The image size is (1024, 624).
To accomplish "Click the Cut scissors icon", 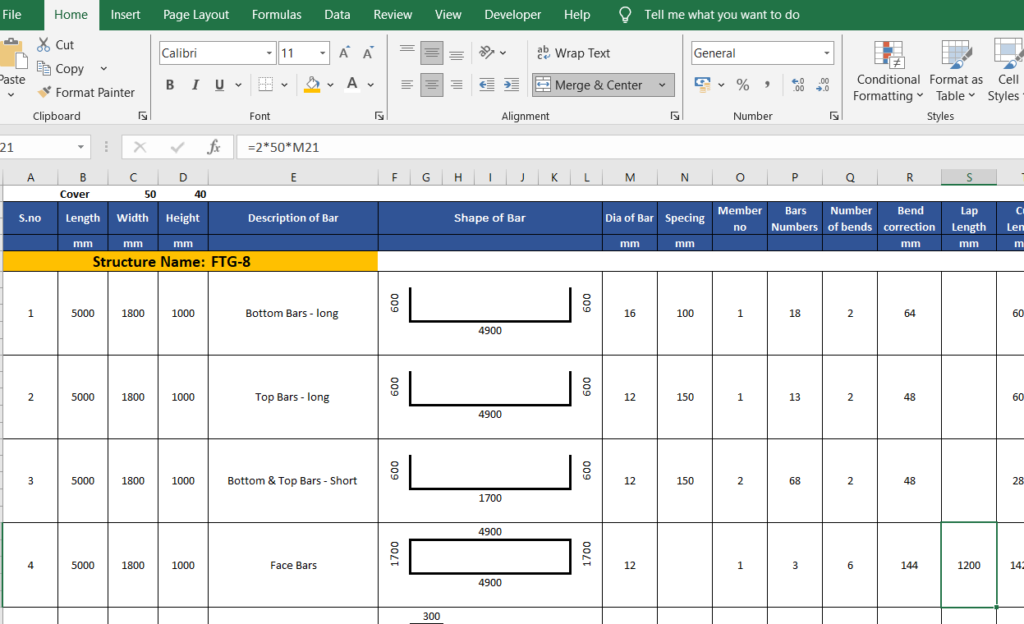I will [43, 44].
